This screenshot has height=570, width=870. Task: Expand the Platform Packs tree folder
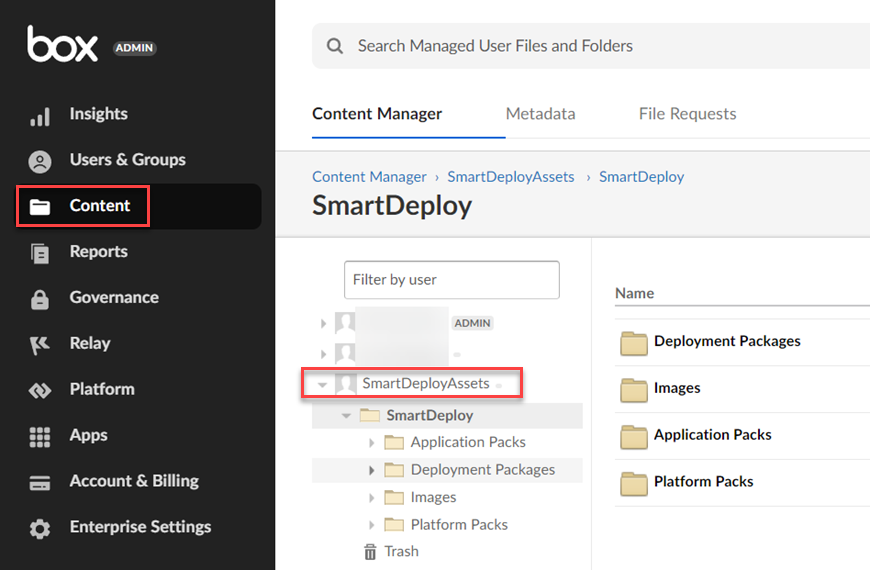[x=371, y=524]
